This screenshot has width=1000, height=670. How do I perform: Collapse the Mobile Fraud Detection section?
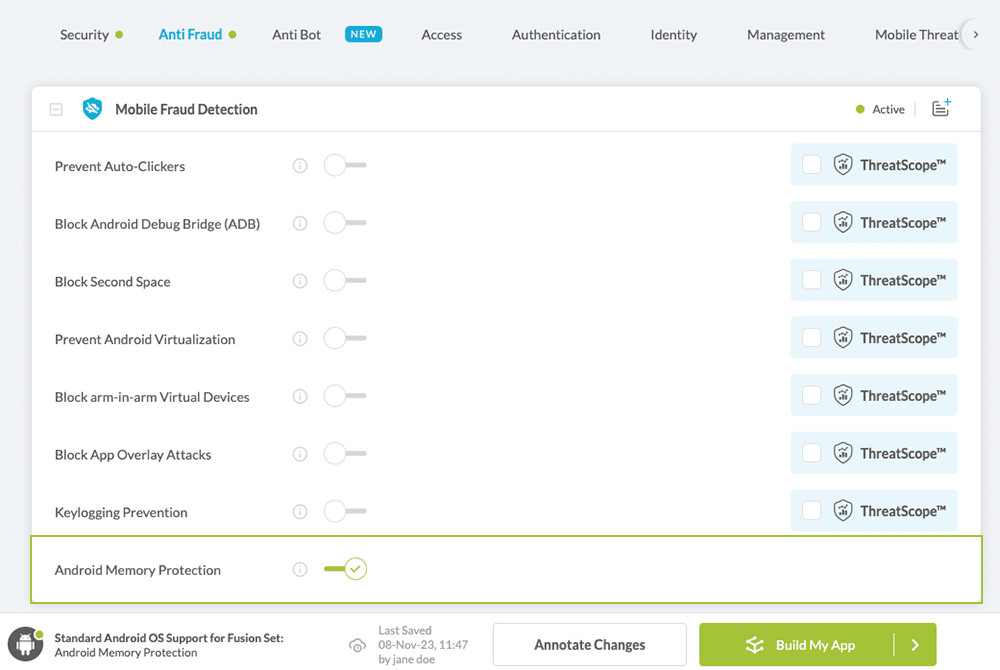[x=56, y=110]
